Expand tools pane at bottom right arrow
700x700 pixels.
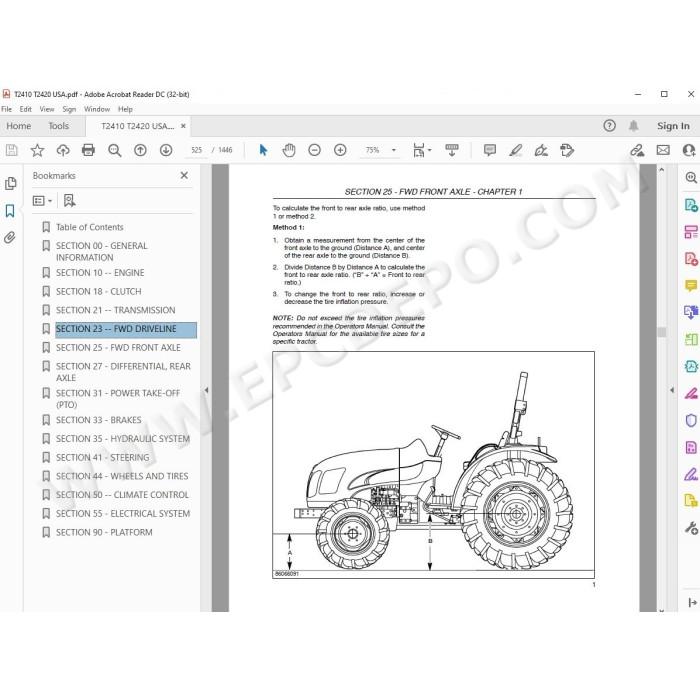pyautogui.click(x=692, y=603)
